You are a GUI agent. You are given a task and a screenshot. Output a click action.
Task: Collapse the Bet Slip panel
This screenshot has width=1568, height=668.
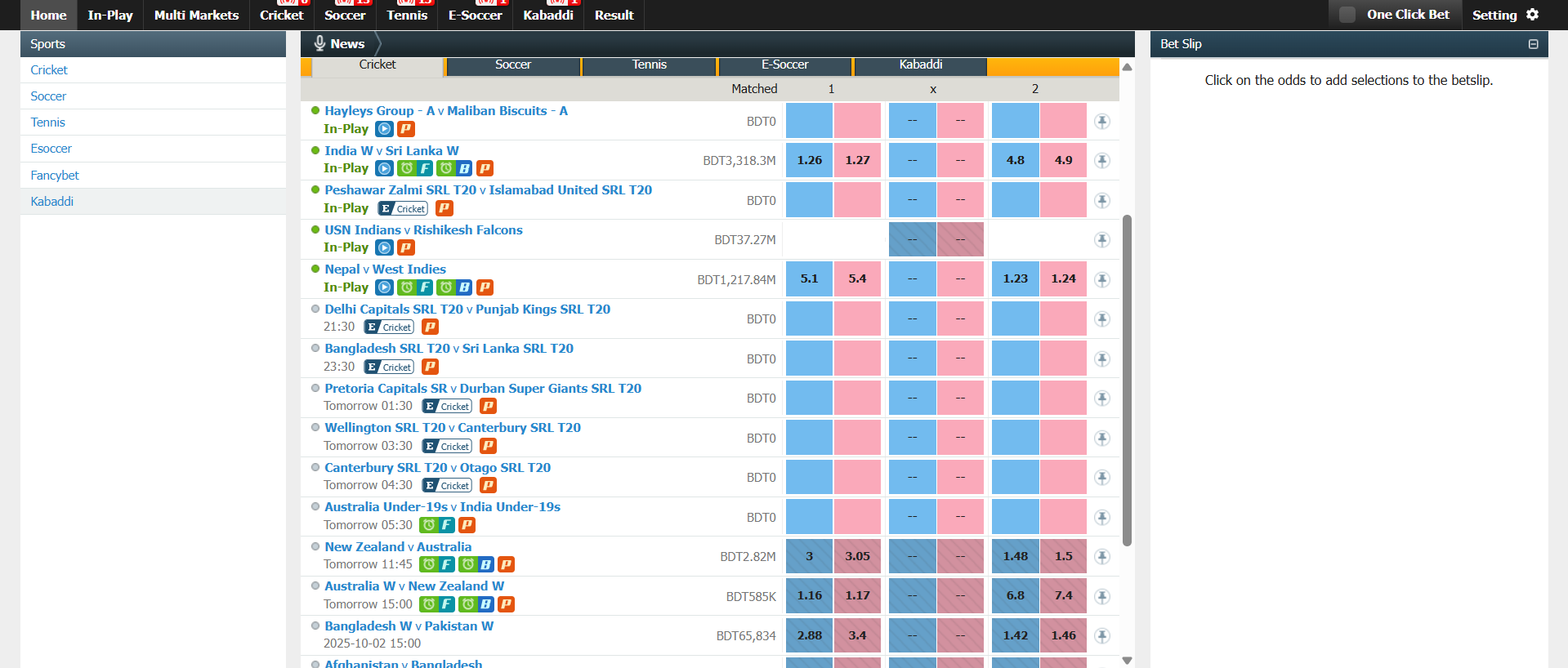point(1533,44)
